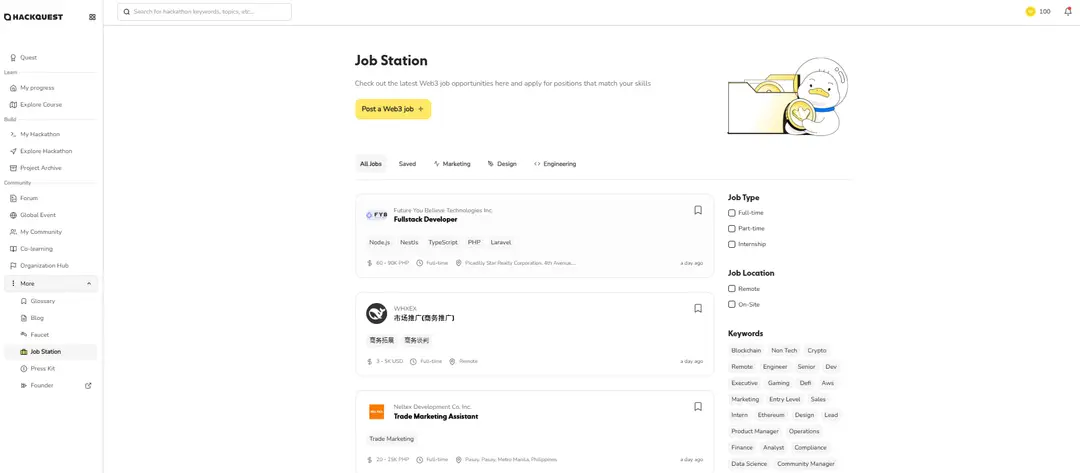The image size is (1080, 473).
Task: Go to Explore Hackathon in sidebar
Action: [x=46, y=151]
